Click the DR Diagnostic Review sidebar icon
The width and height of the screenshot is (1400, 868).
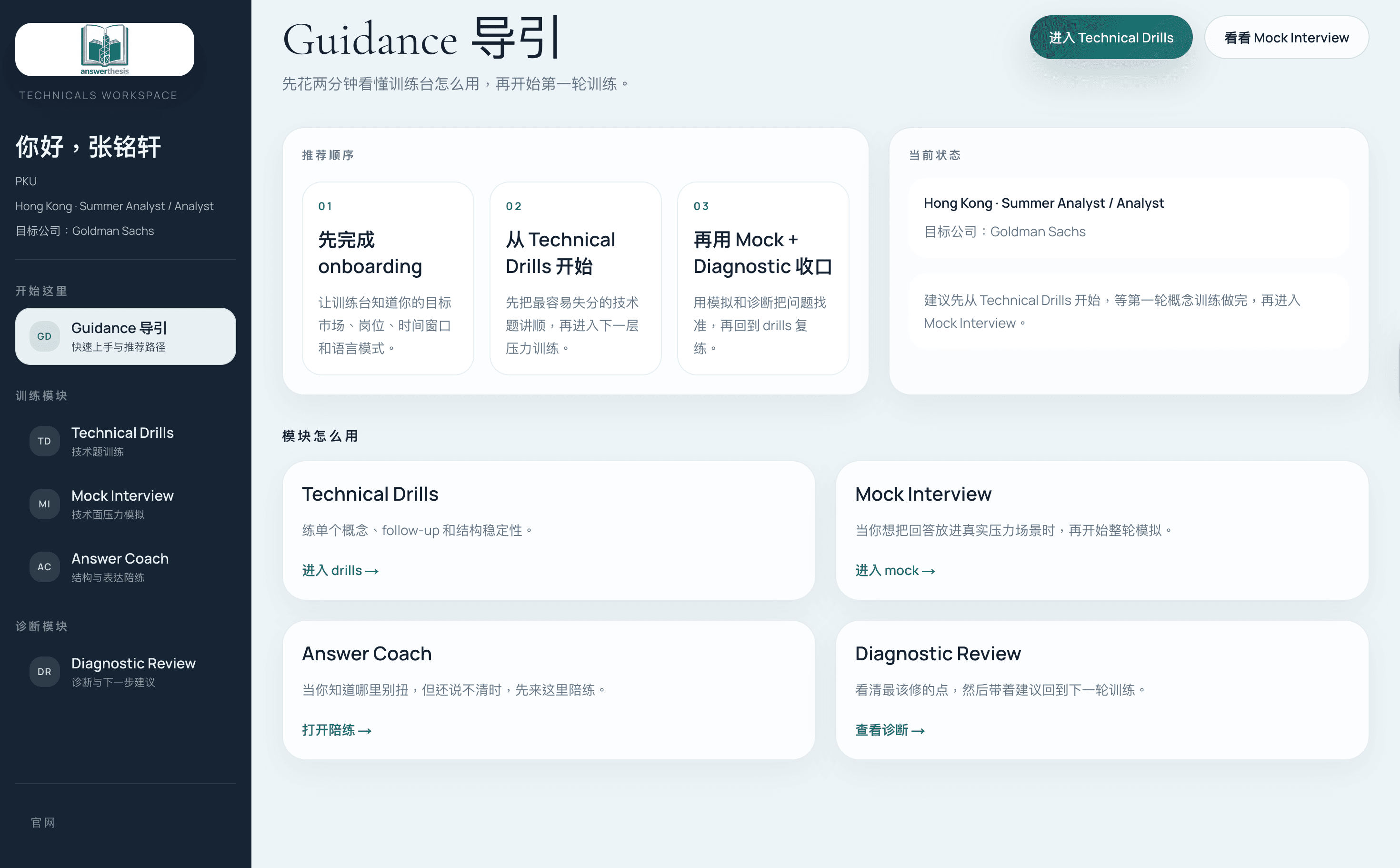coord(44,671)
